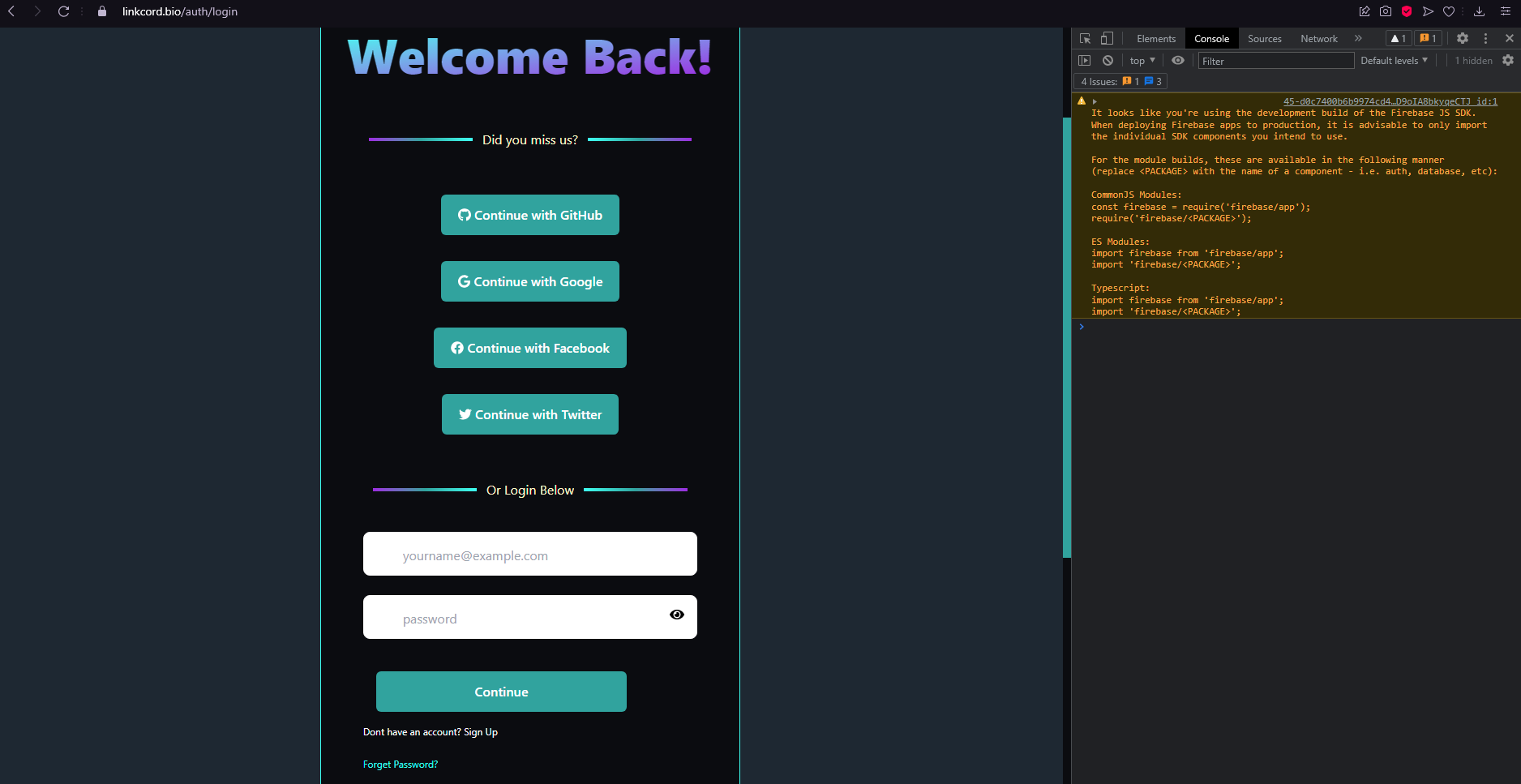The width and height of the screenshot is (1521, 784).
Task: Click Continue with GitHub
Action: pyautogui.click(x=530, y=215)
